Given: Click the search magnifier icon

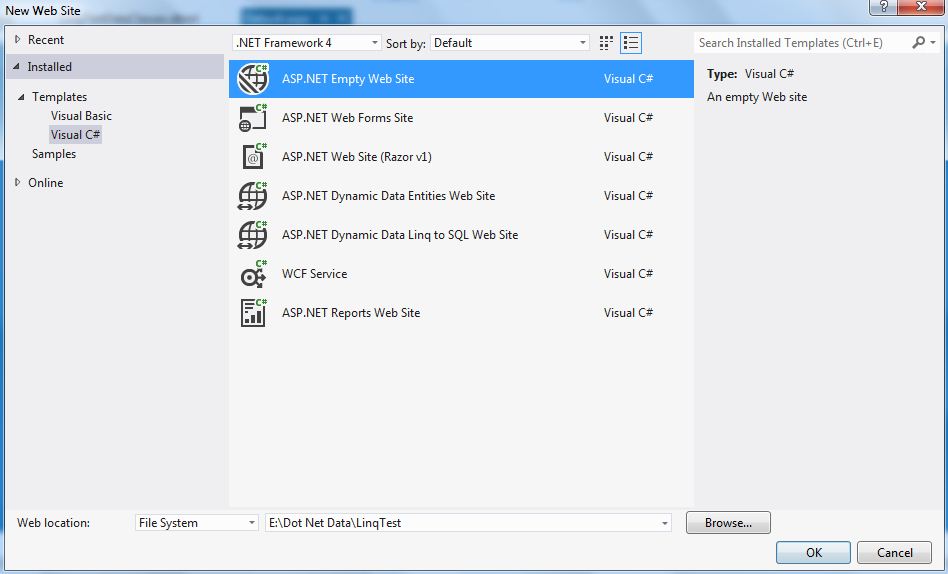Looking at the screenshot, I should coord(918,42).
